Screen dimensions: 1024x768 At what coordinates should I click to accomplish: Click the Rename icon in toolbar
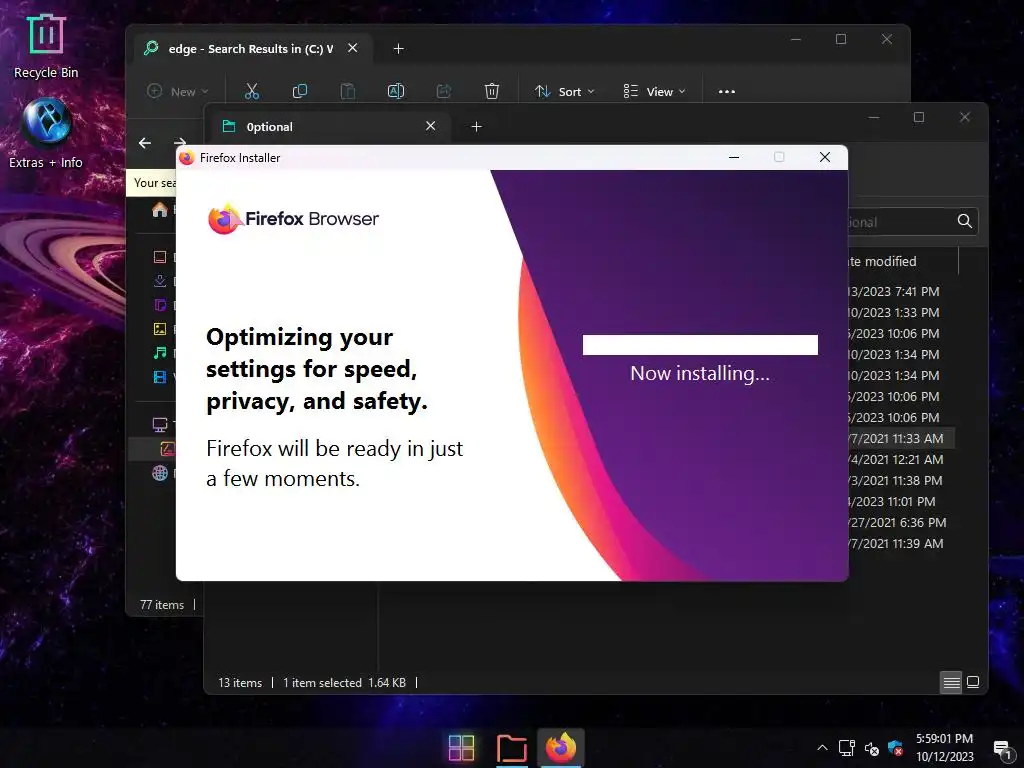[x=396, y=91]
